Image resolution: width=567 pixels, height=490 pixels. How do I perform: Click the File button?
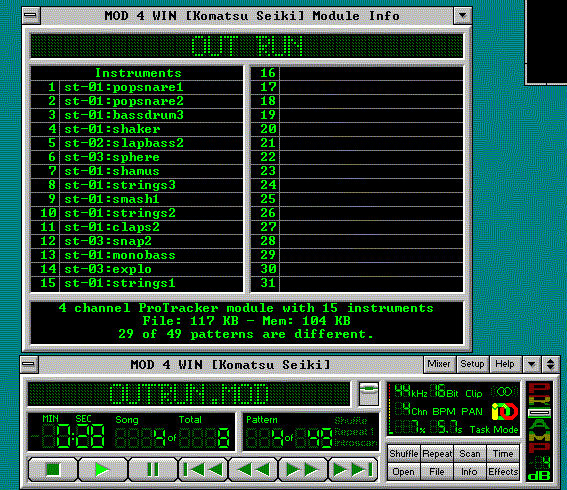click(437, 472)
